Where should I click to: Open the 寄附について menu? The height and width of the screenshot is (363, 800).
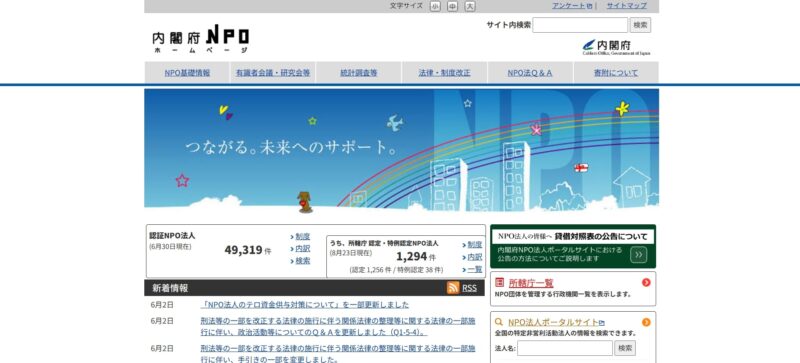(x=616, y=73)
